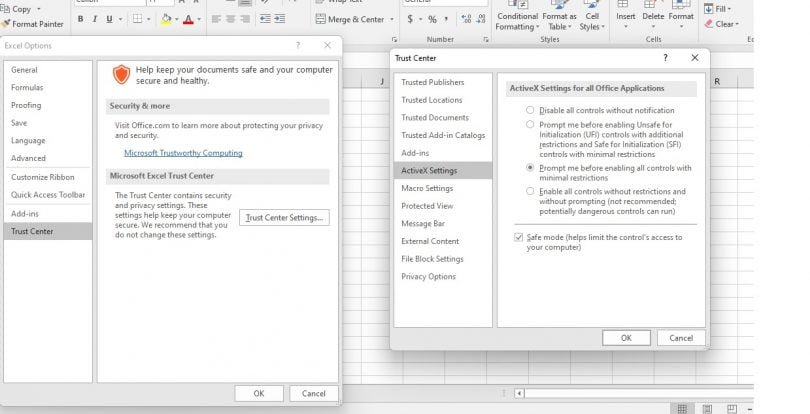810x414 pixels.
Task: Apply bold formatting in ribbon
Action: click(x=80, y=19)
